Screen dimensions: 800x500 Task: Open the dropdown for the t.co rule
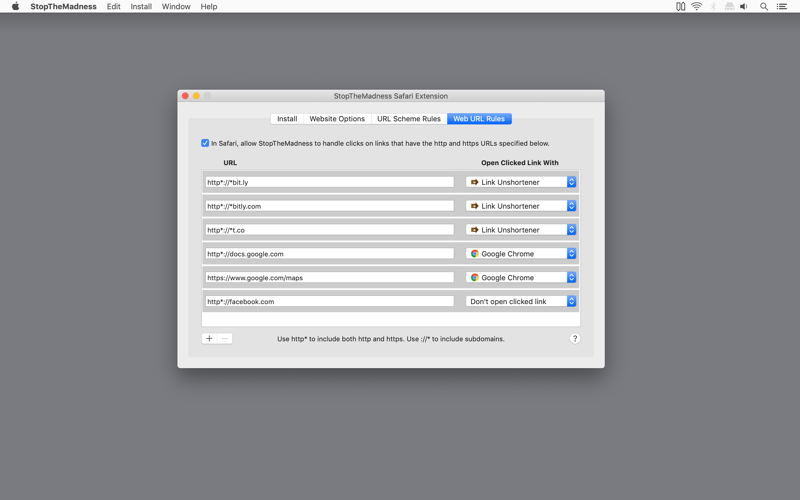tap(521, 230)
